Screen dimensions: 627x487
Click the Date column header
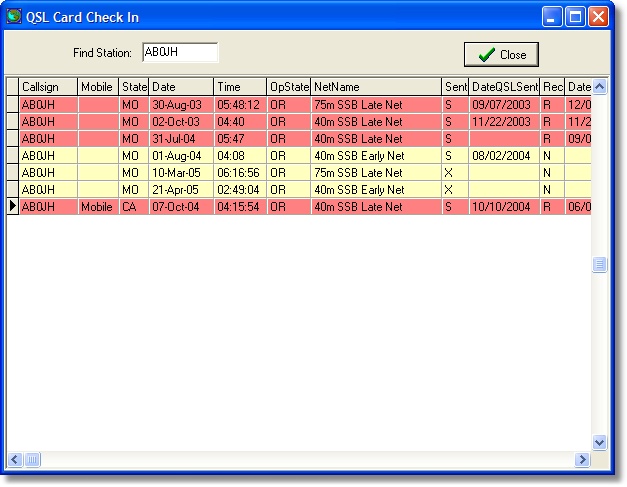coord(180,87)
